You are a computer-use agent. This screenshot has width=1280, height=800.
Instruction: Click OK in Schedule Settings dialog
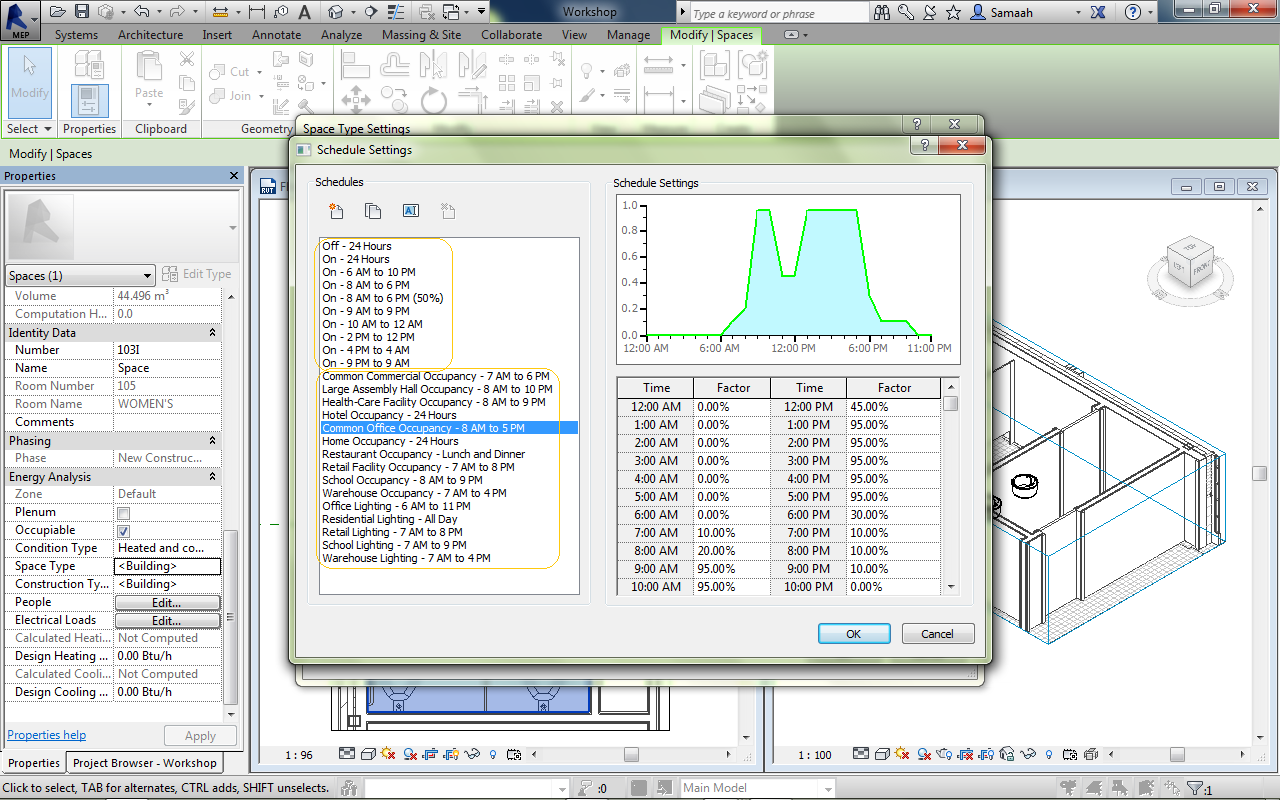tap(854, 634)
